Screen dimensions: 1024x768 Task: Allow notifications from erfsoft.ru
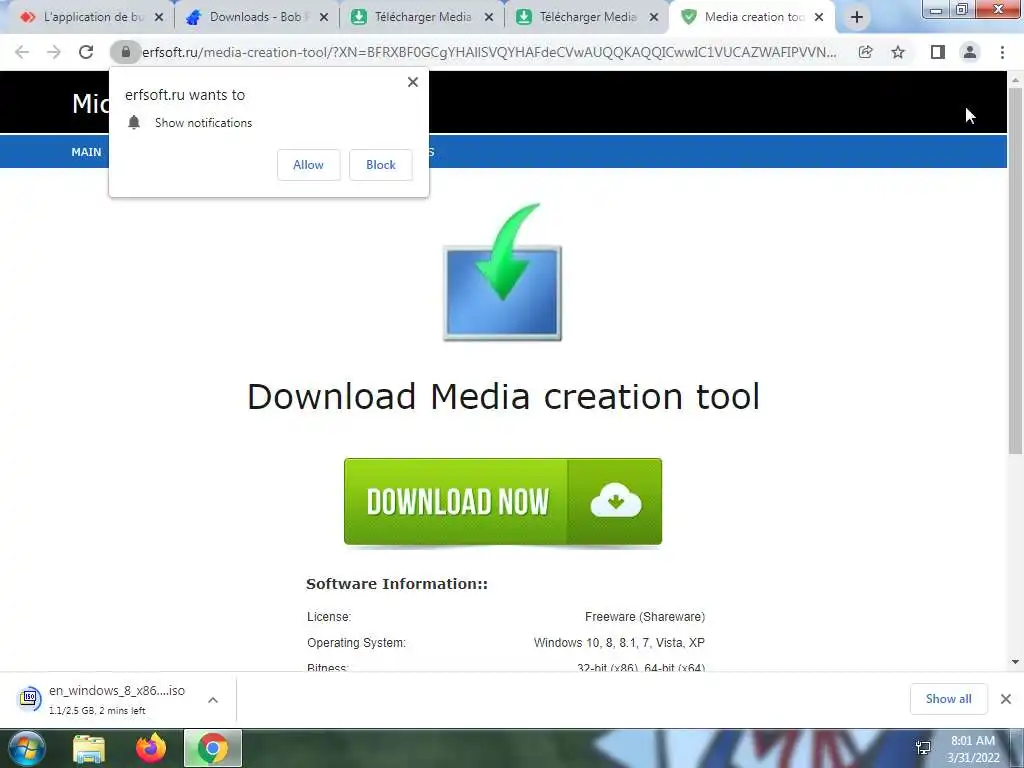pyautogui.click(x=308, y=165)
